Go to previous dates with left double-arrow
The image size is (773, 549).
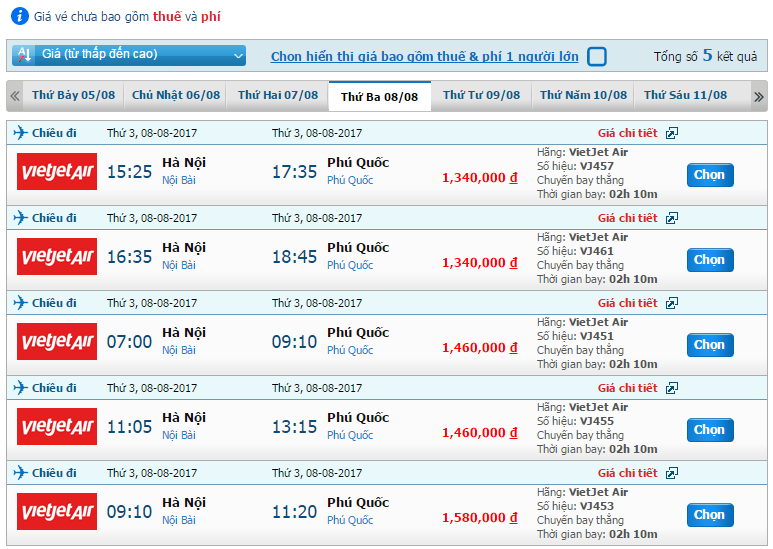click(x=15, y=96)
